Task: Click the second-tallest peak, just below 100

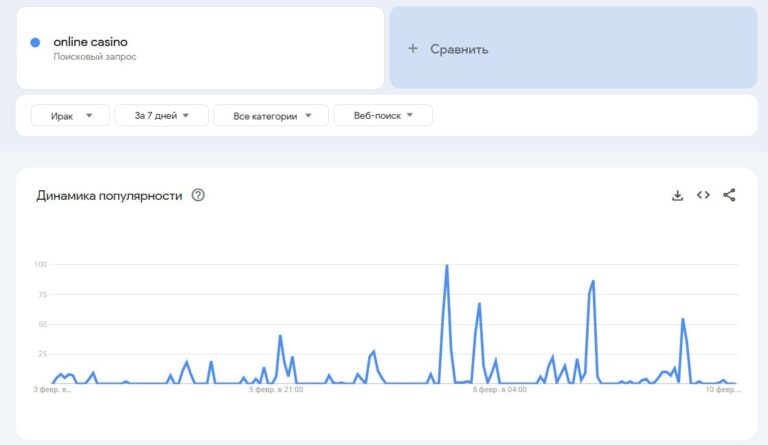Action: [x=593, y=282]
